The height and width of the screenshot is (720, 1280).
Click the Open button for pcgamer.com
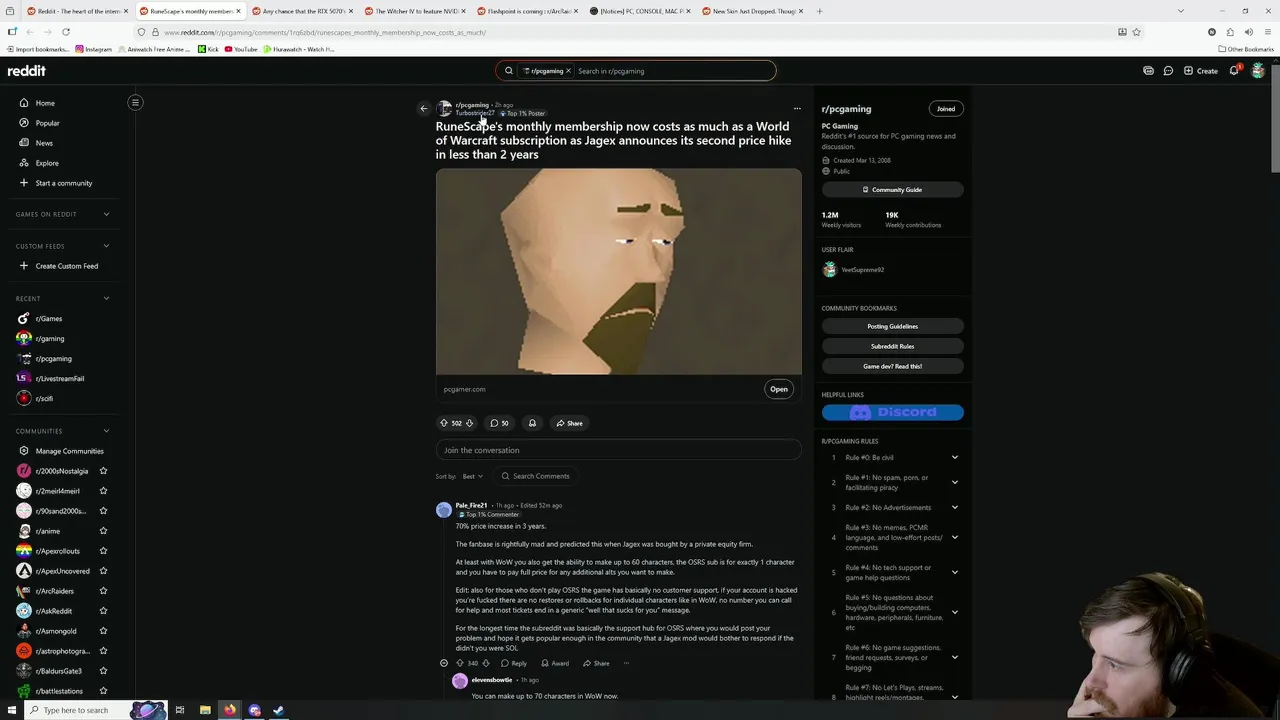click(x=779, y=389)
